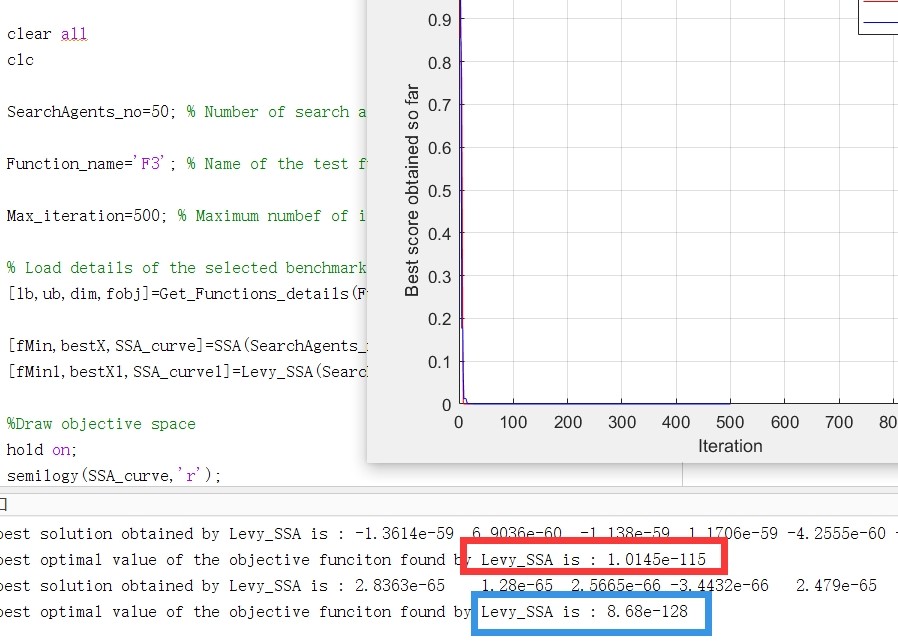Click the 0.3 y-axis tick label

tap(440, 277)
